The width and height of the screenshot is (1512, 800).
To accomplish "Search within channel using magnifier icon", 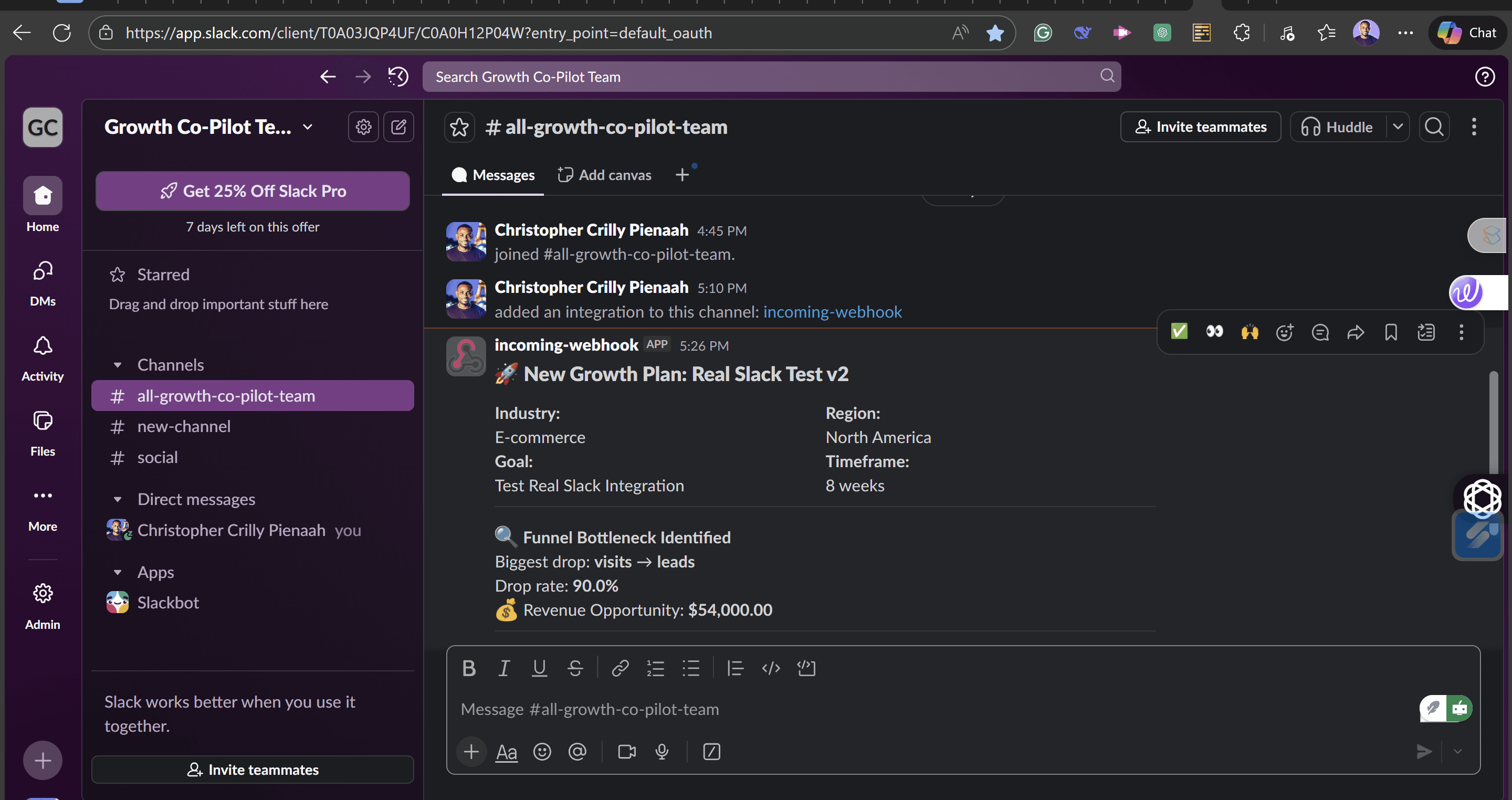I will [1434, 127].
